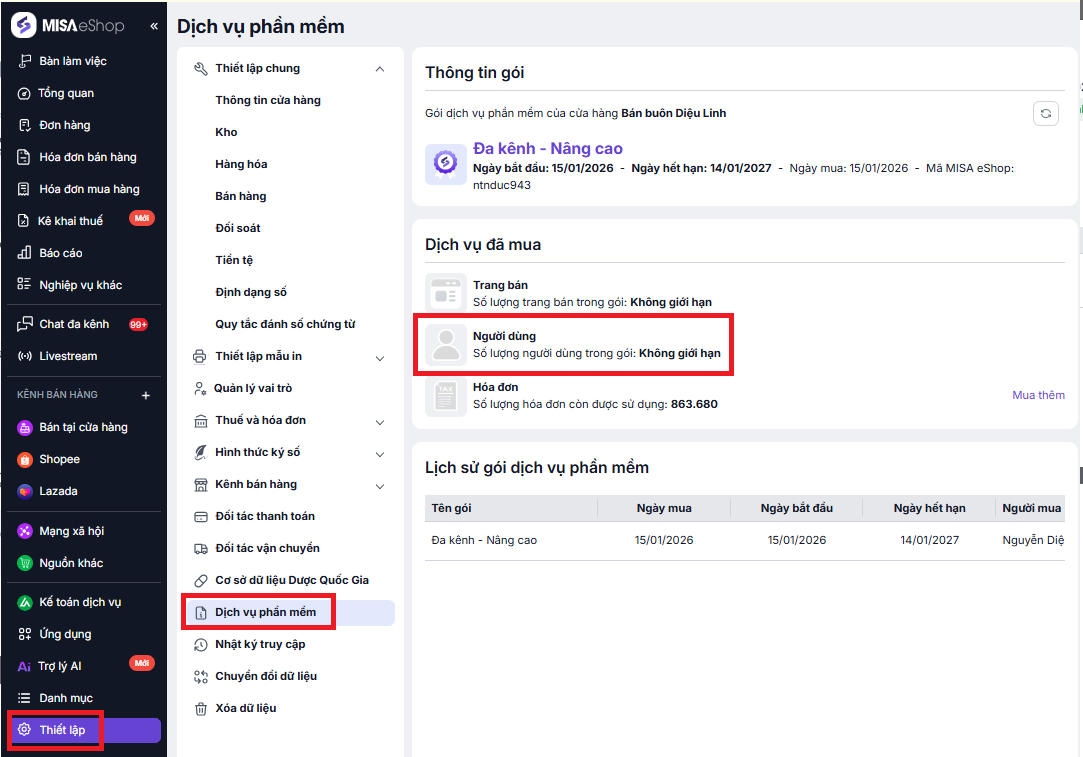This screenshot has width=1083, height=757.
Task: Click the Thiết lập mẫu in printer icon
Action: (x=200, y=356)
